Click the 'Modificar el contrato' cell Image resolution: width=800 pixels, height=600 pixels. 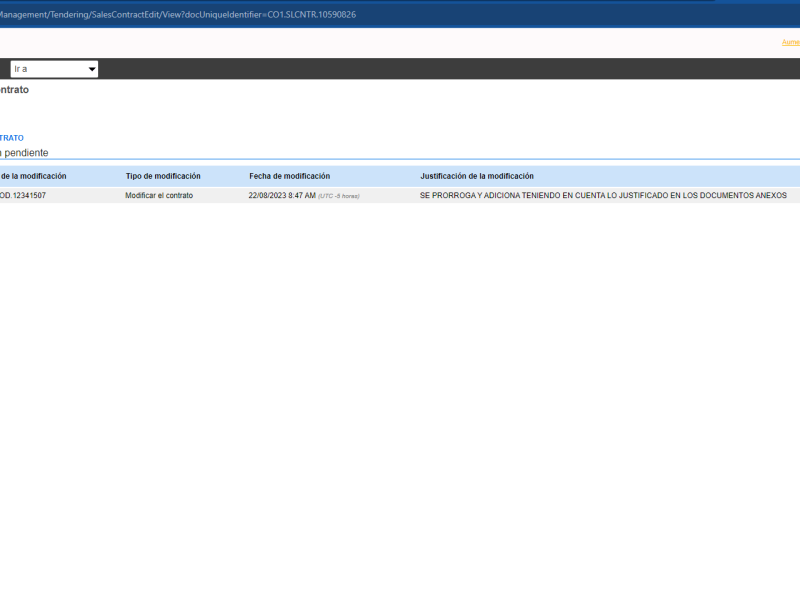coord(159,196)
